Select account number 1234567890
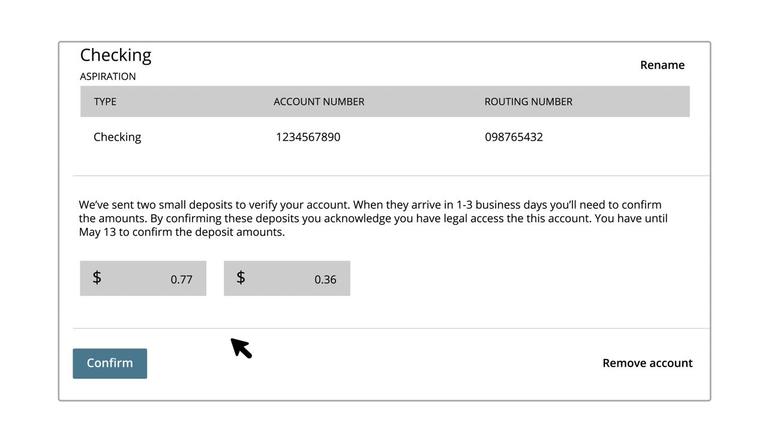768x432 pixels. click(x=308, y=137)
